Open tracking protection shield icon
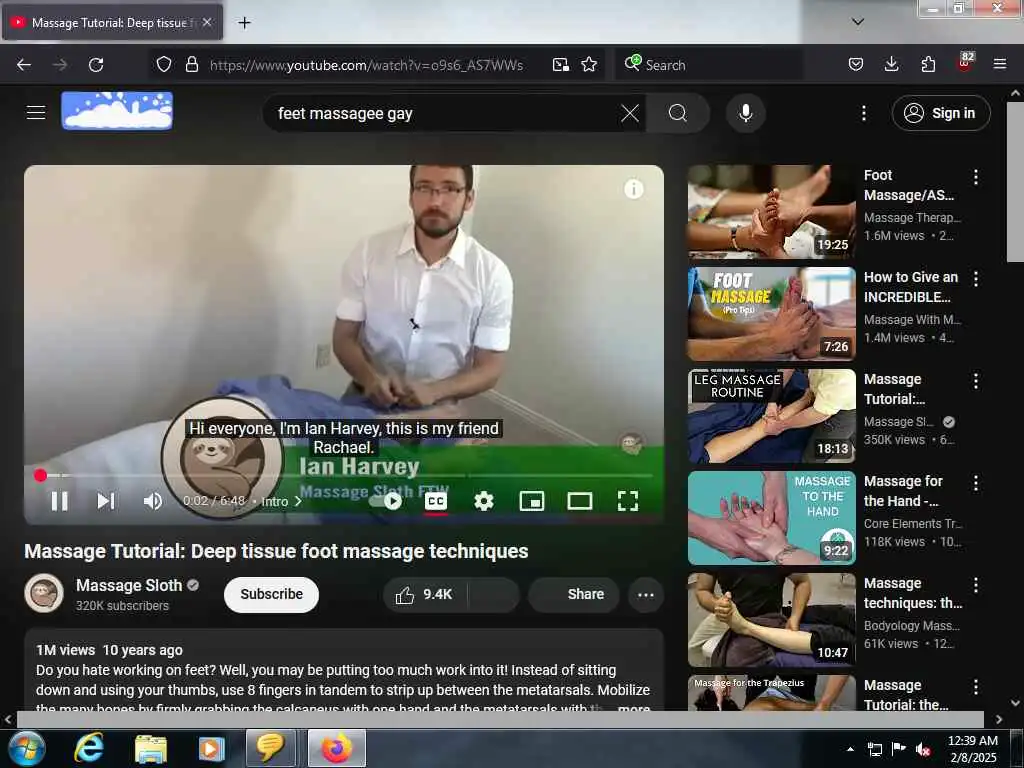1024x768 pixels. [x=164, y=65]
